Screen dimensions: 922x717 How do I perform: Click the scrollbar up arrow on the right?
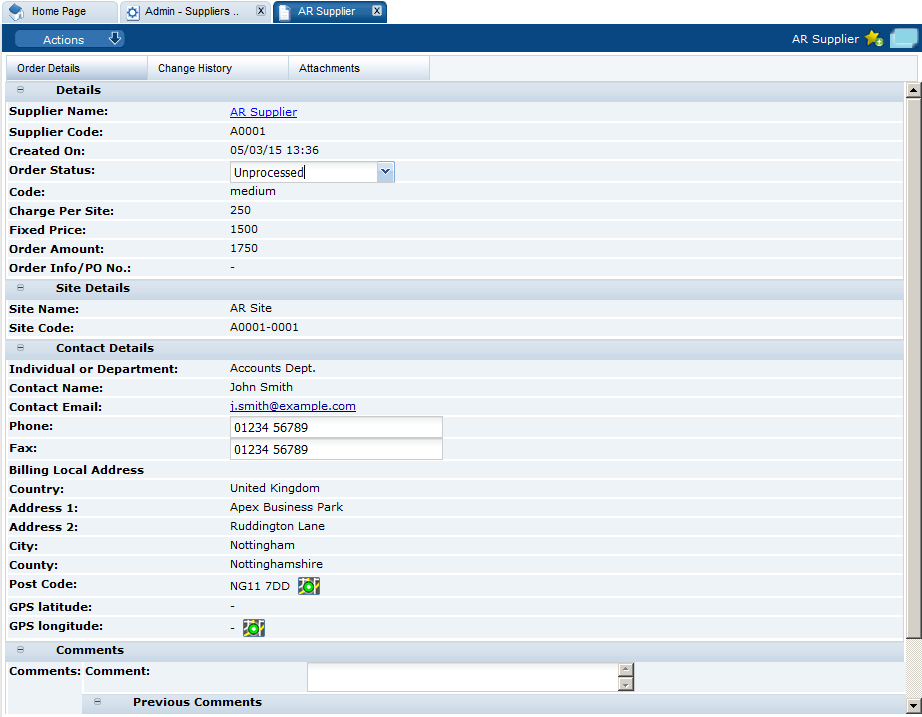(913, 89)
